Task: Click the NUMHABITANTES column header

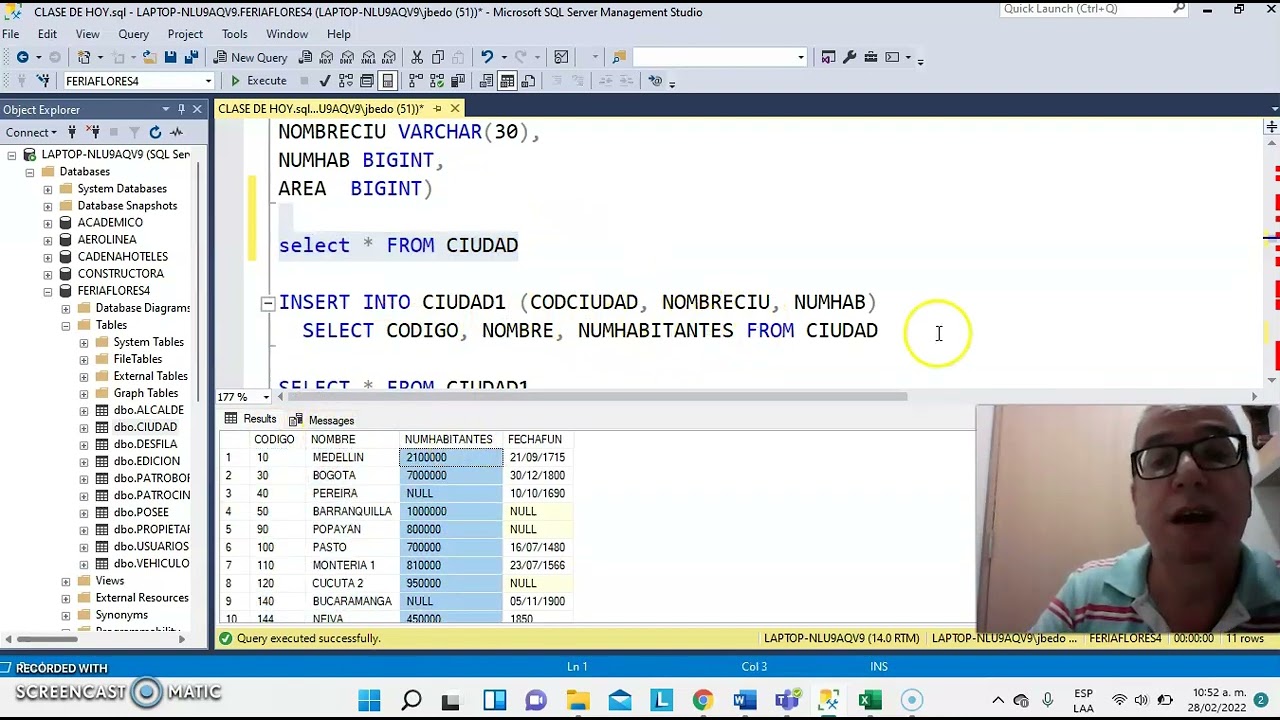Action: [449, 439]
